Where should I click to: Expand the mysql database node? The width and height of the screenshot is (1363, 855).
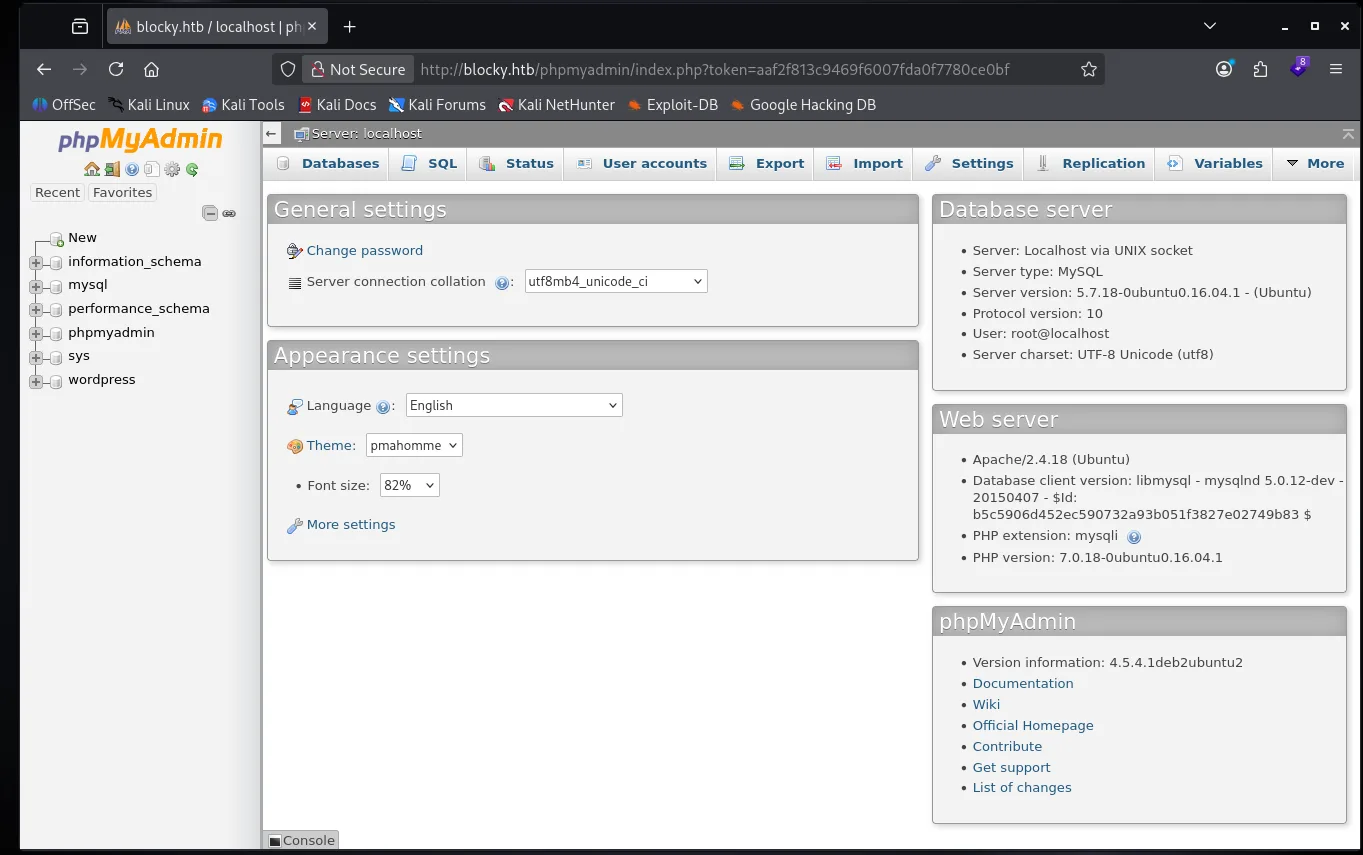[x=37, y=286]
